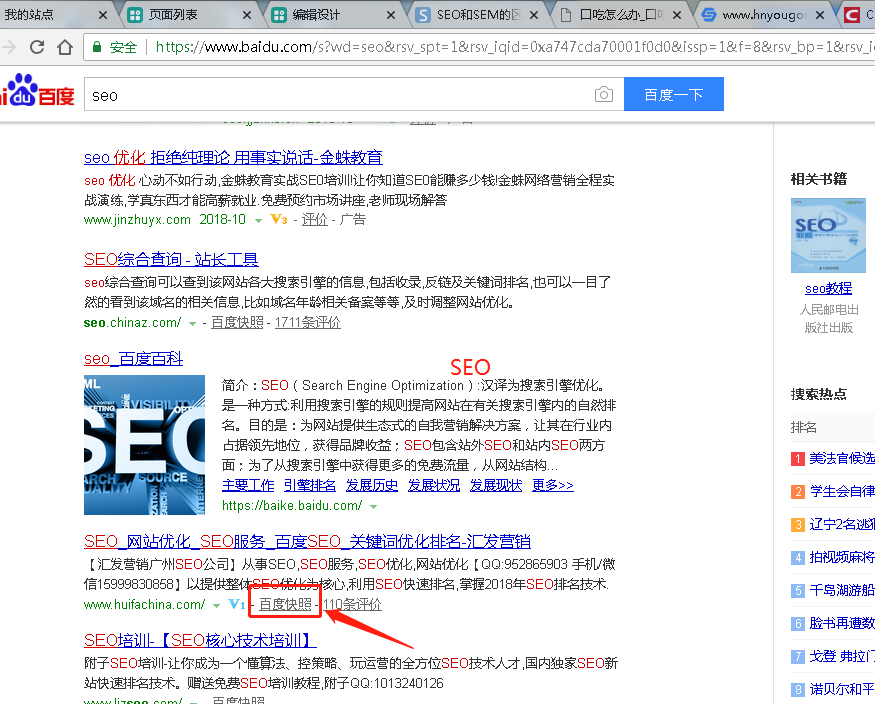Open 发展状况 baike sublink
Viewport: 875px width, 704px height.
pos(434,485)
